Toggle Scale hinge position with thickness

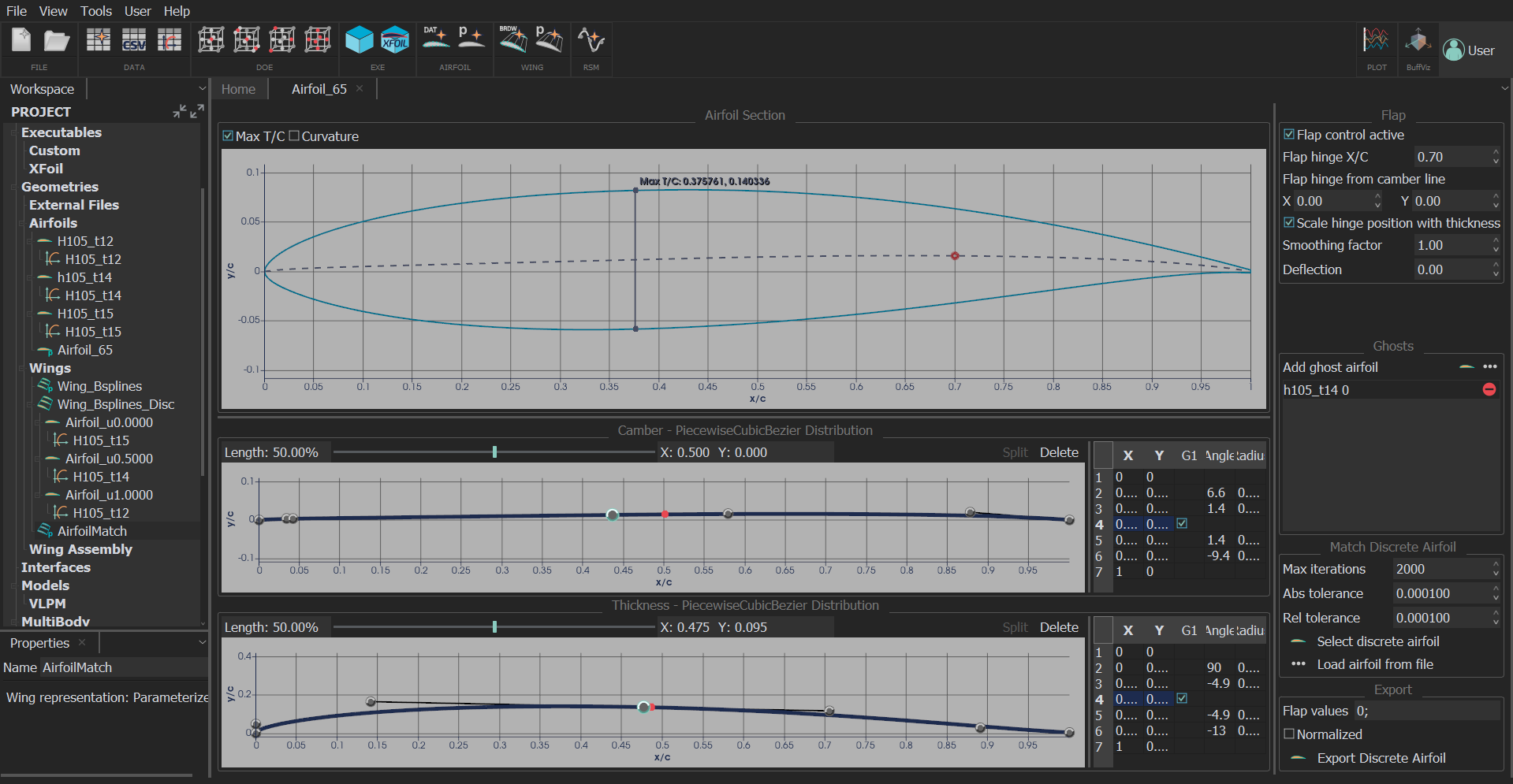click(1289, 223)
